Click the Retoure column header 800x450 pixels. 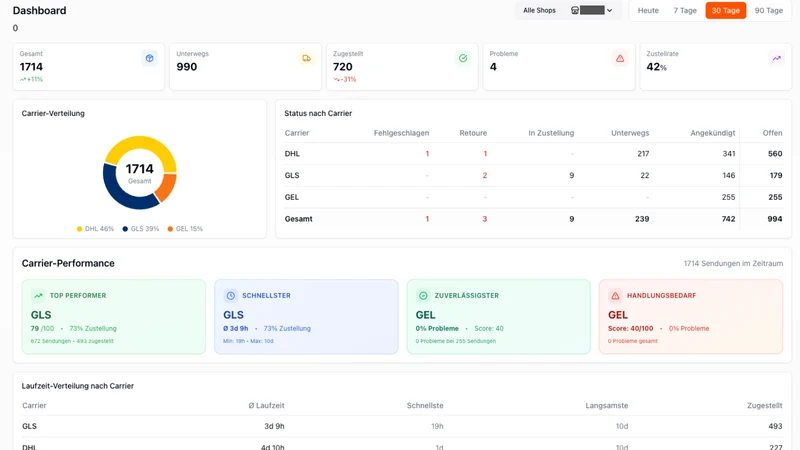tap(473, 133)
